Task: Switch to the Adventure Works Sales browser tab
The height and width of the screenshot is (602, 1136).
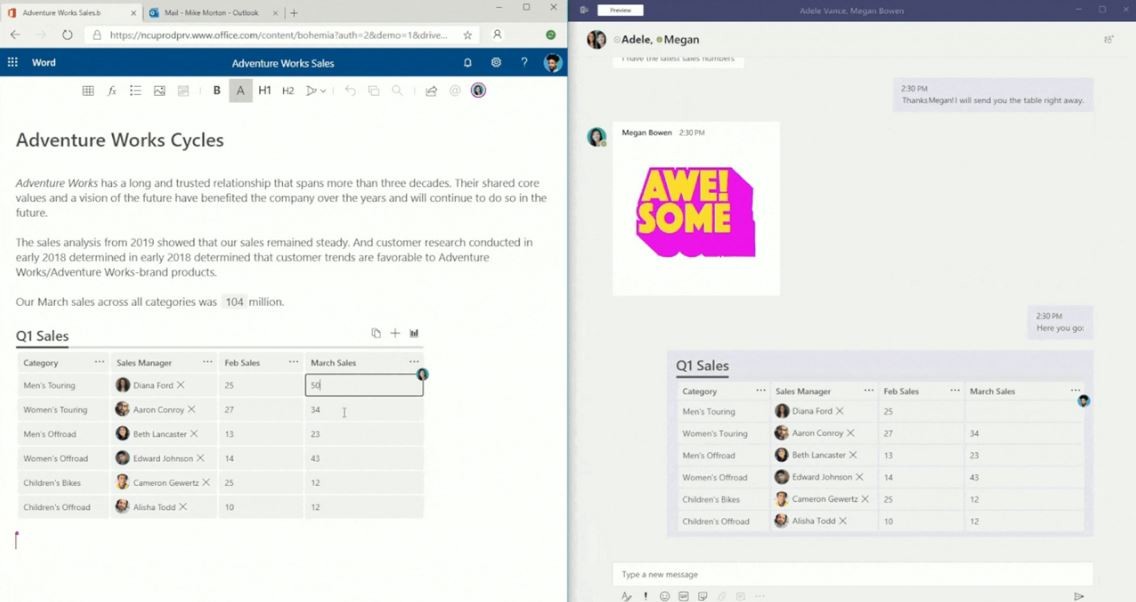Action: point(70,13)
